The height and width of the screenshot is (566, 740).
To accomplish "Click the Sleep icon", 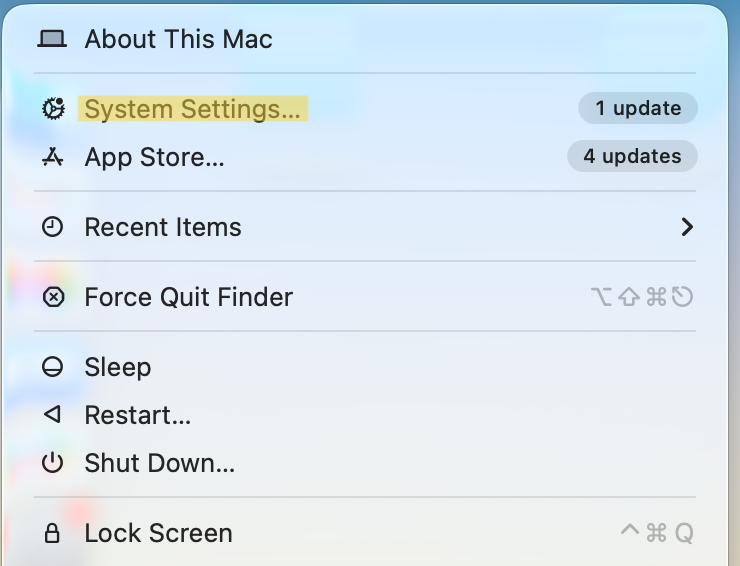I will (x=52, y=367).
